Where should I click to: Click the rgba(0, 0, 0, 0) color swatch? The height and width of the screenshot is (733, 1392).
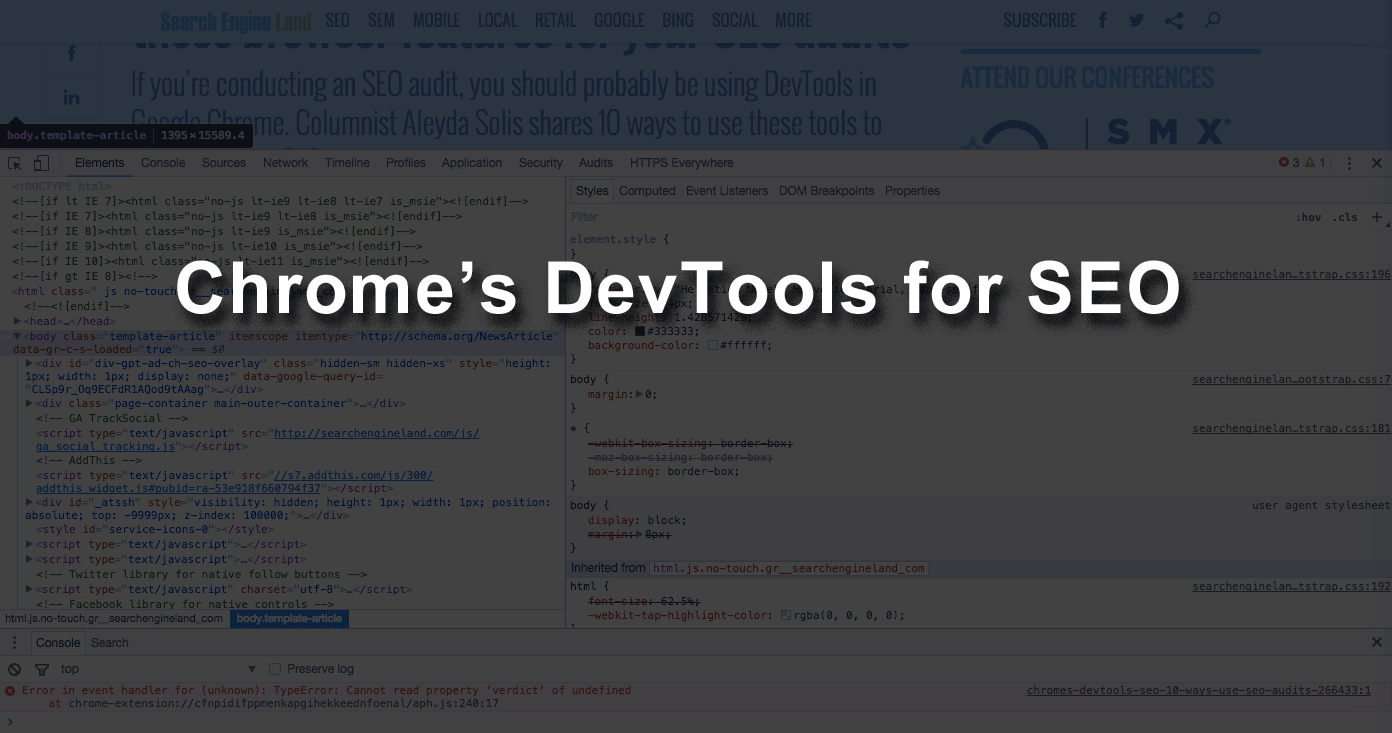click(786, 615)
